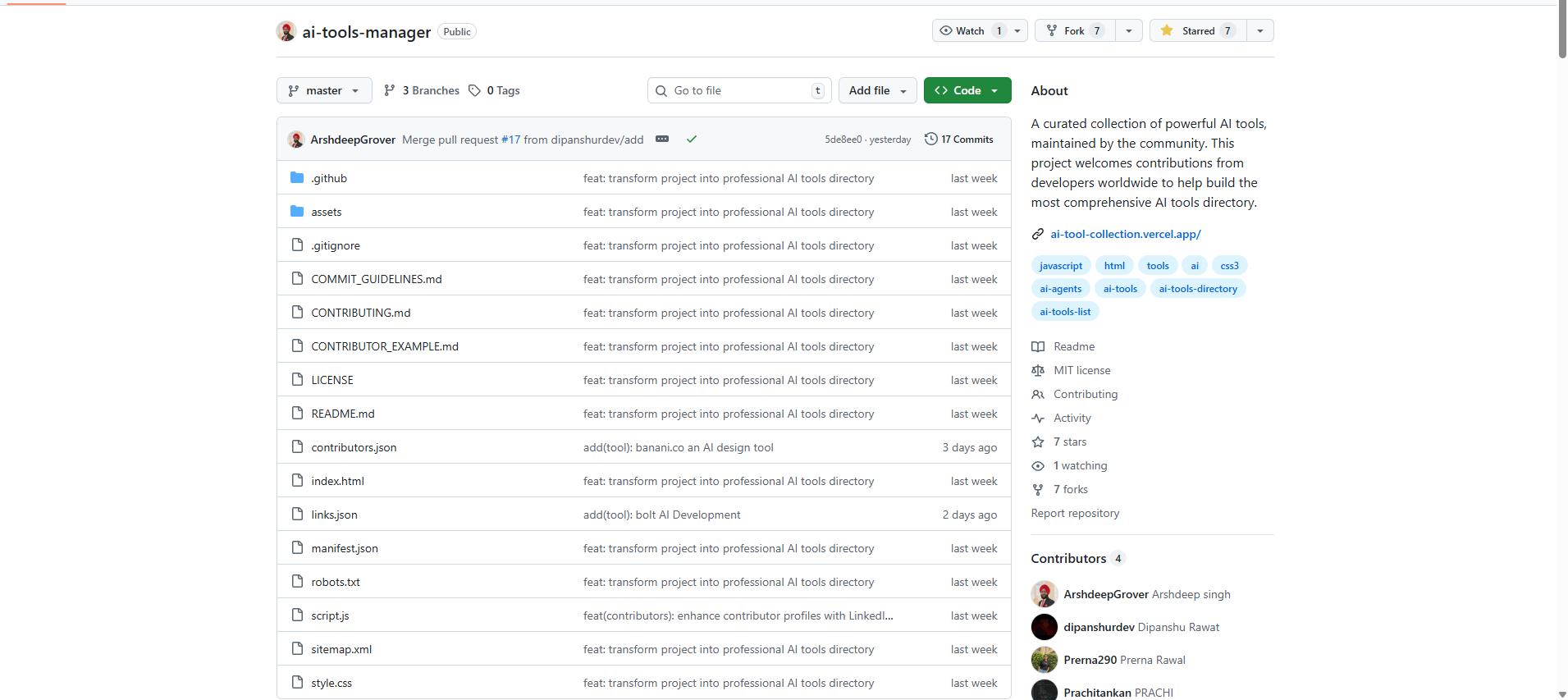Click the ArshdeepGrover avatar in commit bar
Screen dimensions: 1568x700
coord(296,139)
